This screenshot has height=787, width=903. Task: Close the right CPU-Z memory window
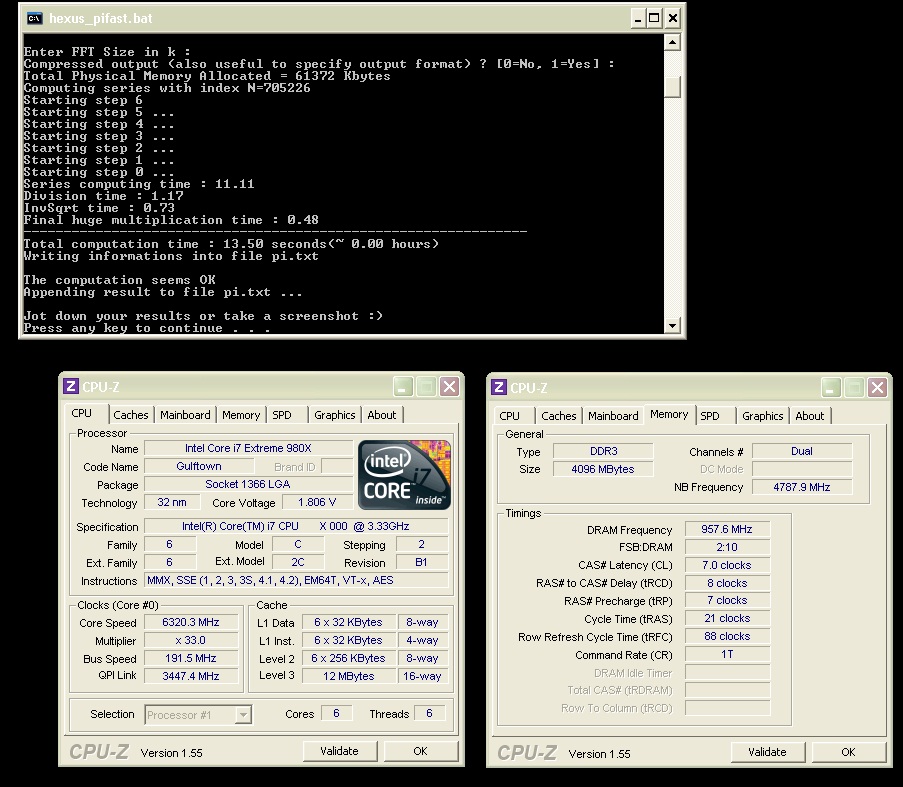(x=878, y=388)
